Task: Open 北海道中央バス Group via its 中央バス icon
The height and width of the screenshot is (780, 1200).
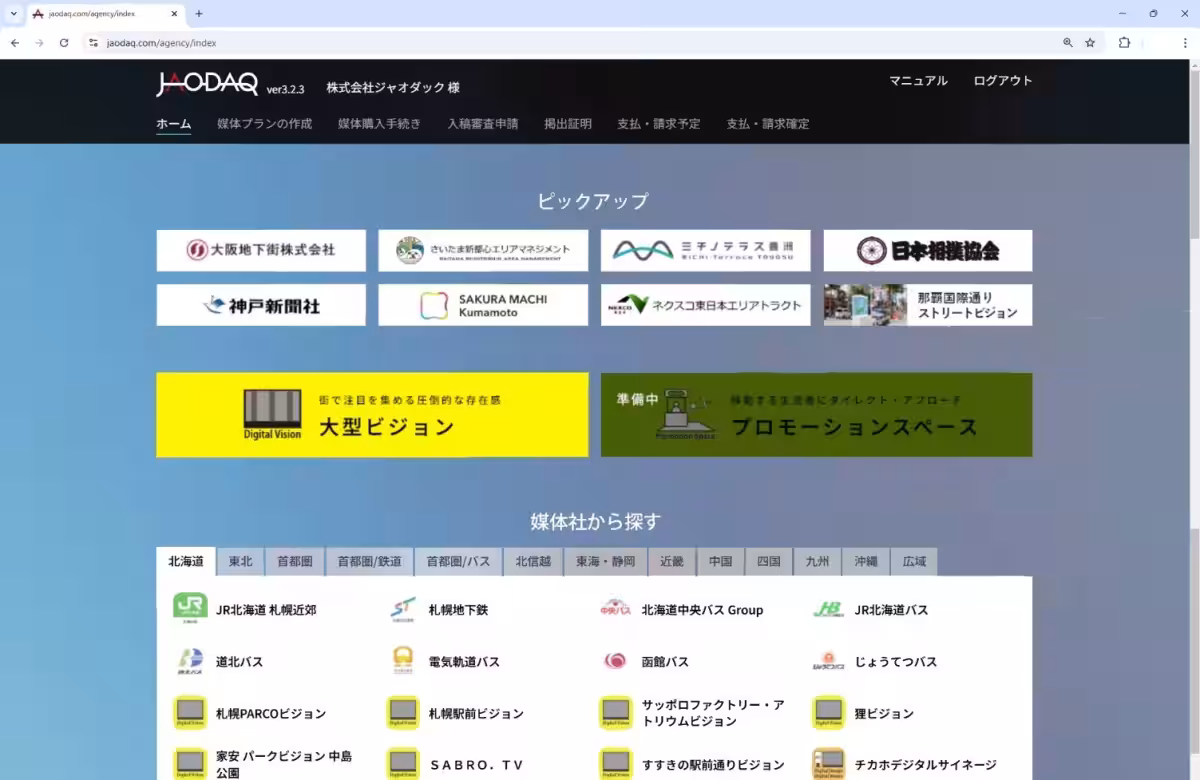Action: click(616, 608)
